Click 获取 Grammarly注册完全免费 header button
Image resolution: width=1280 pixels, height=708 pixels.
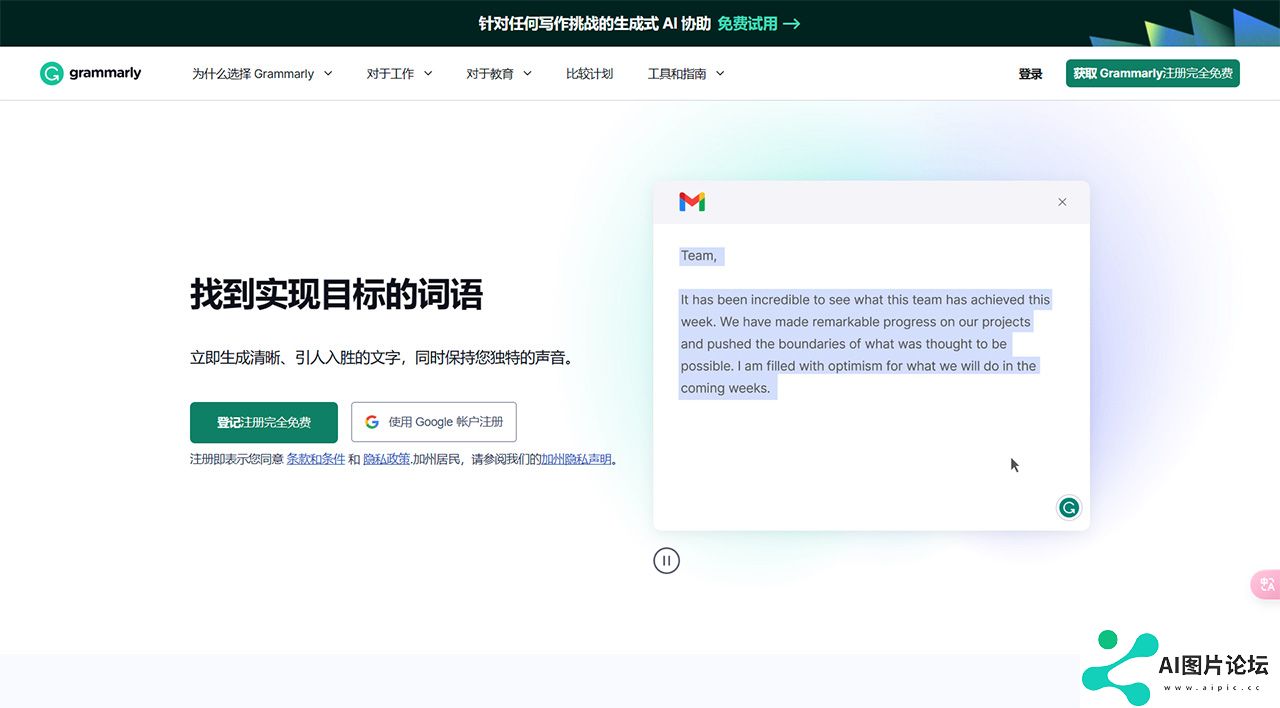[x=1153, y=73]
